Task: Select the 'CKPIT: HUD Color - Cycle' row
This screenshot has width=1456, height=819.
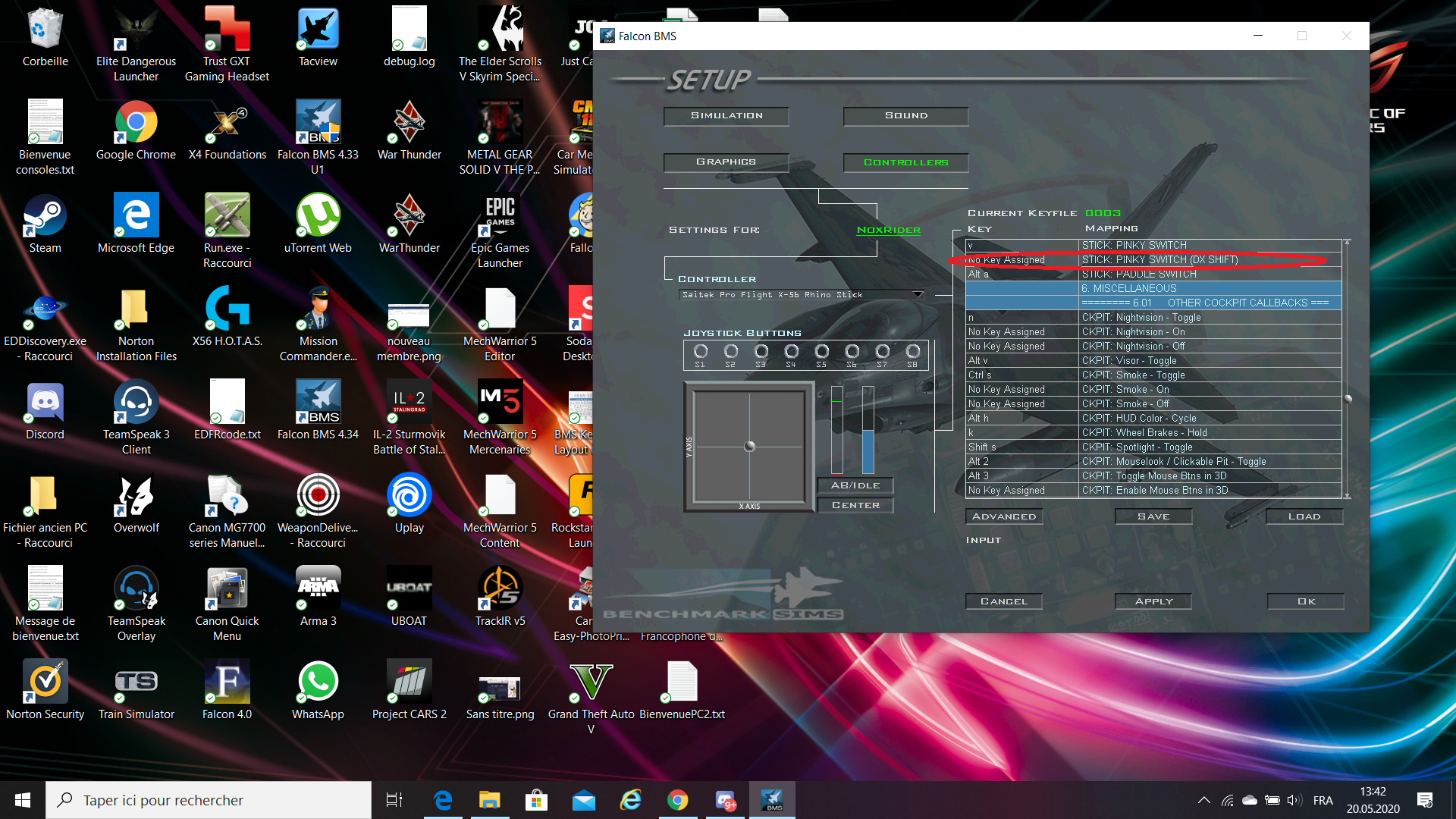Action: coord(1153,419)
